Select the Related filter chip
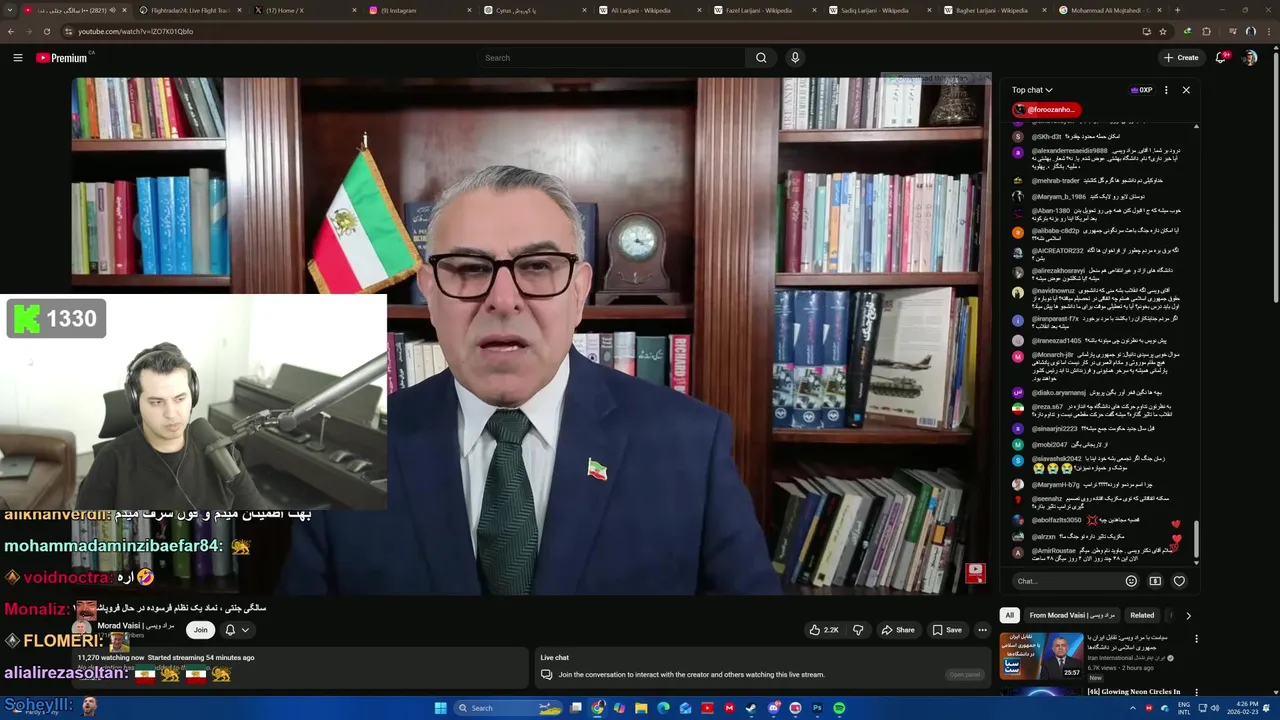 1142,616
